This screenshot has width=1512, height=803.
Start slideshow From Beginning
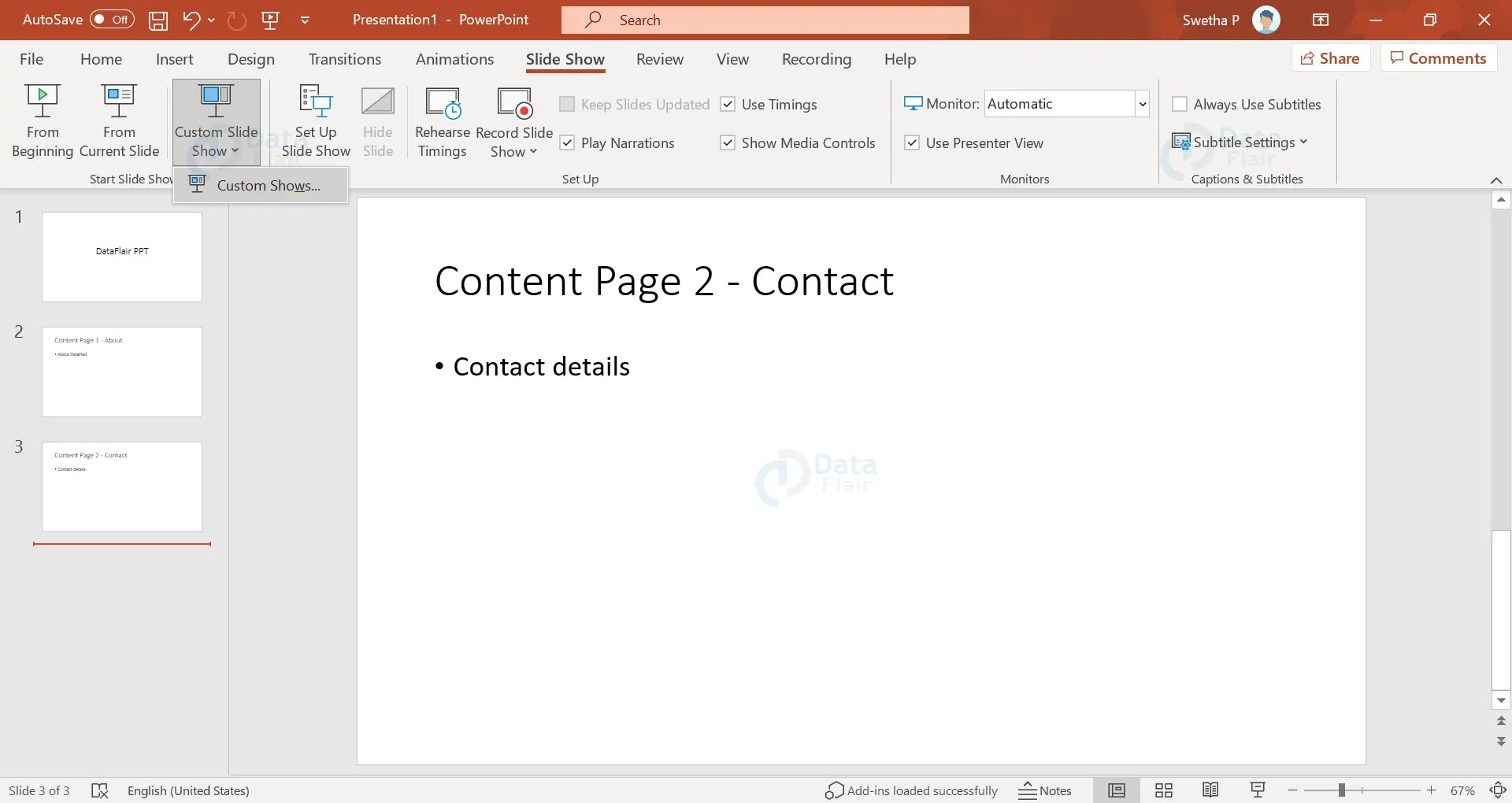pos(43,120)
